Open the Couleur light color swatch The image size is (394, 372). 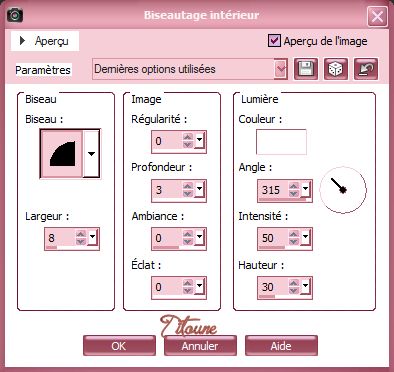click(x=281, y=142)
